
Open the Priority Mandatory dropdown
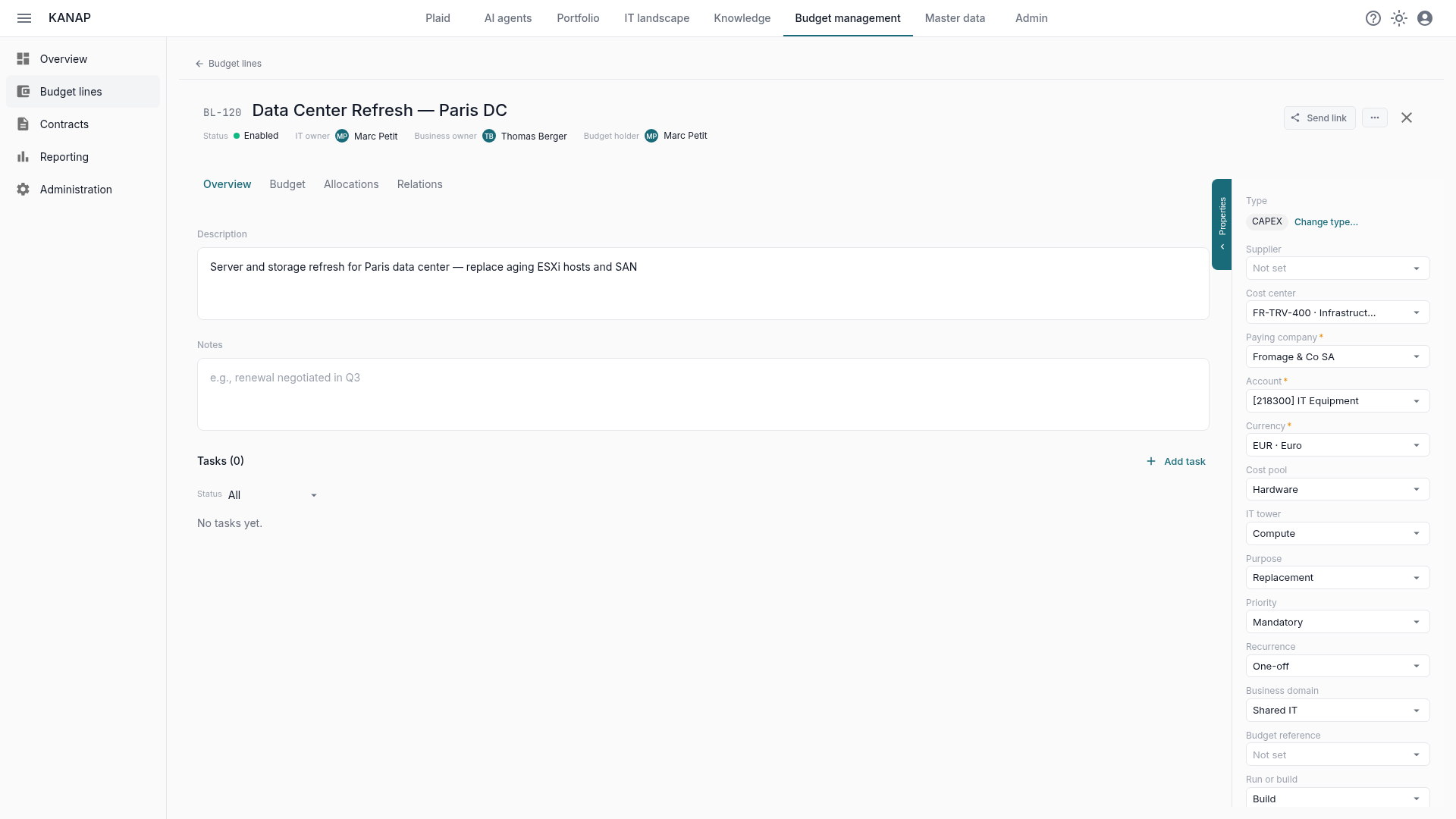(x=1338, y=622)
